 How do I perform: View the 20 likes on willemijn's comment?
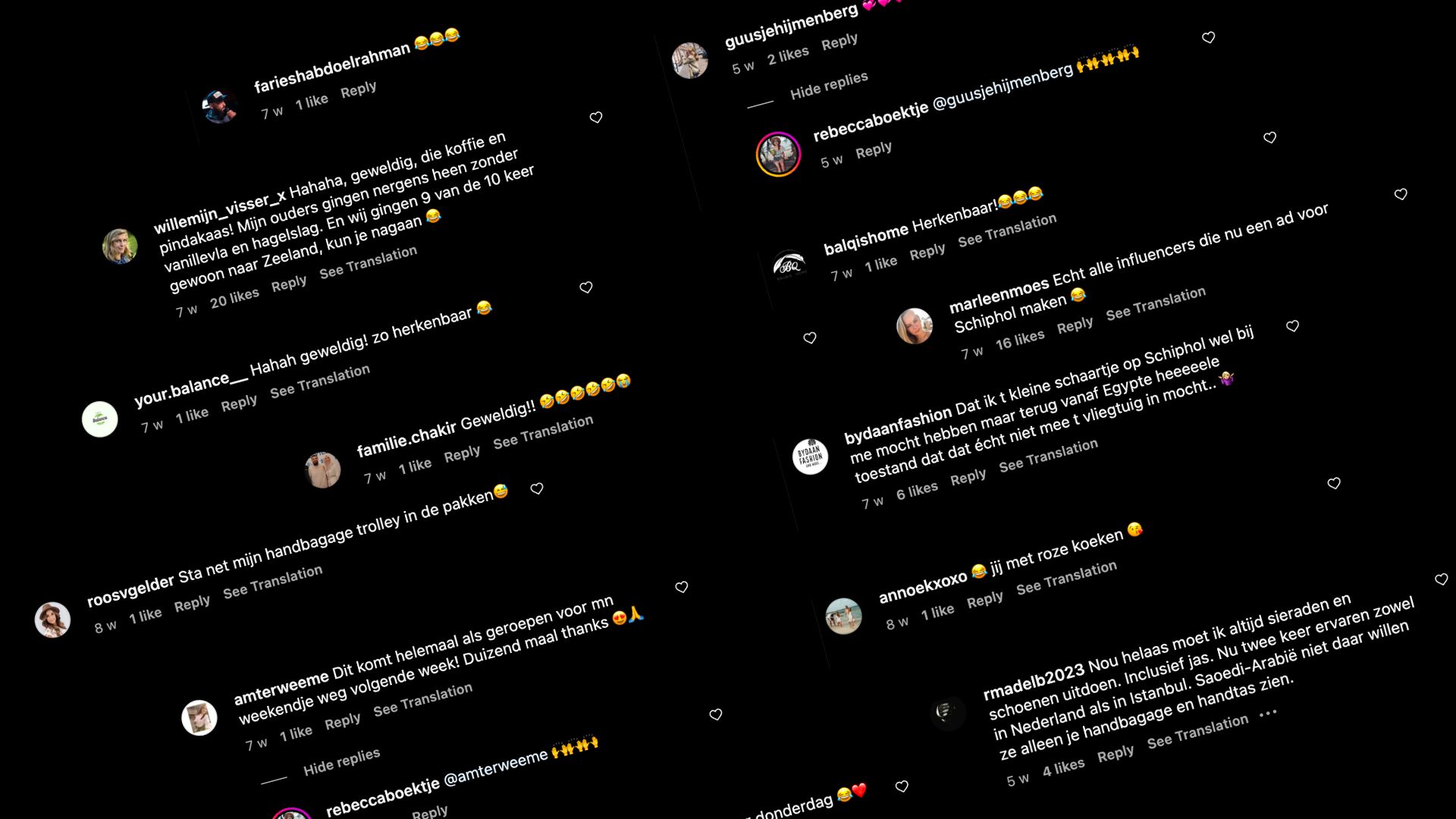tap(234, 297)
